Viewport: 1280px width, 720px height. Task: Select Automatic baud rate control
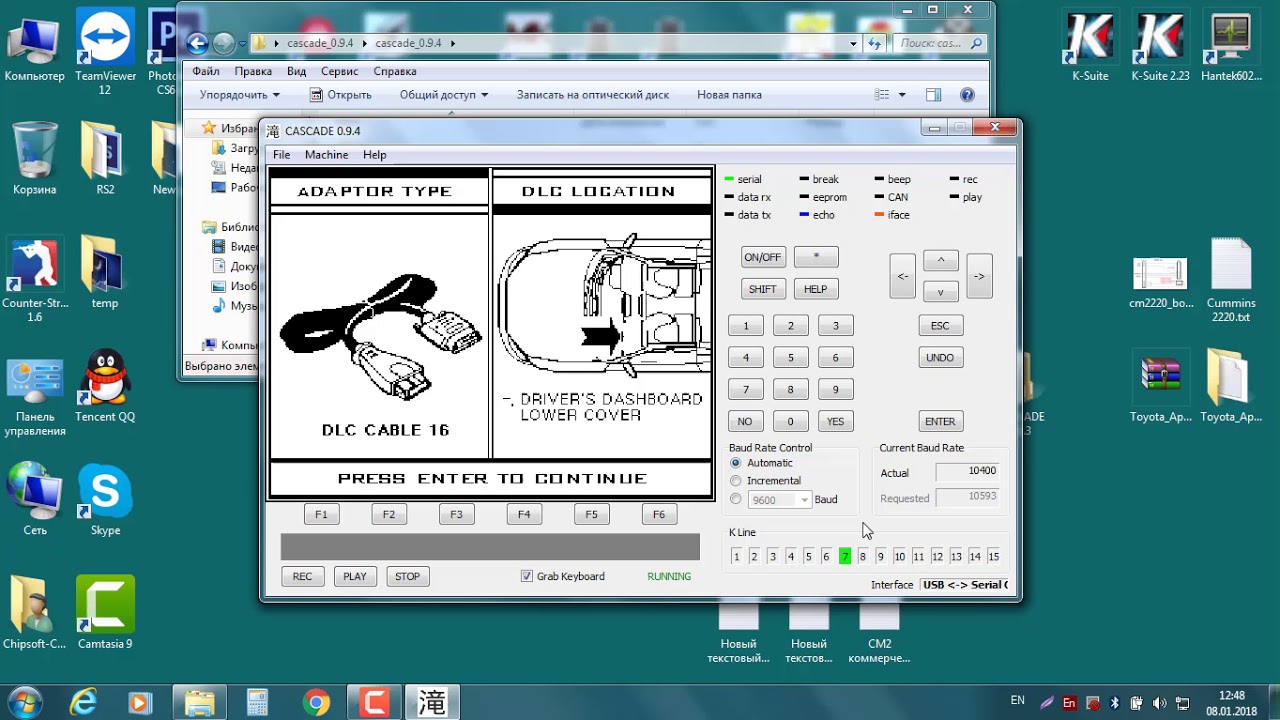coord(736,463)
